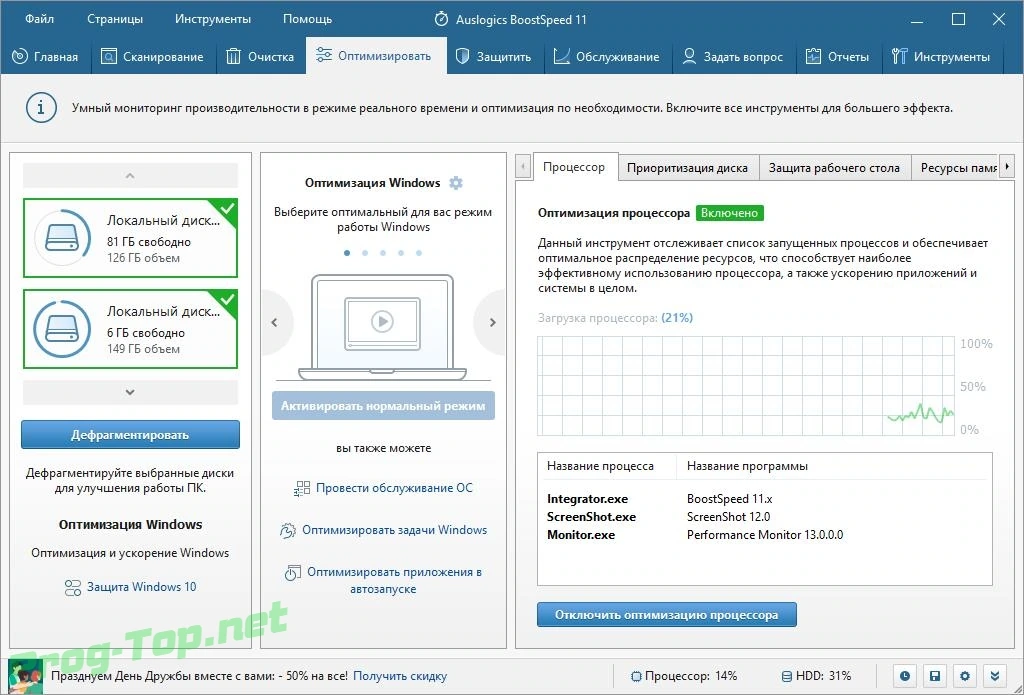This screenshot has height=695, width=1024.
Task: Open the Обслуживание tab
Action: tap(607, 57)
